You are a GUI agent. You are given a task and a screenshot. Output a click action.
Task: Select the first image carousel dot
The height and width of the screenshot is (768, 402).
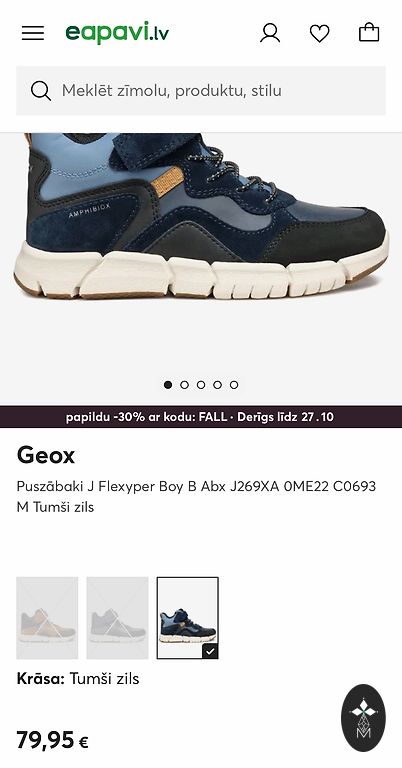tap(168, 385)
